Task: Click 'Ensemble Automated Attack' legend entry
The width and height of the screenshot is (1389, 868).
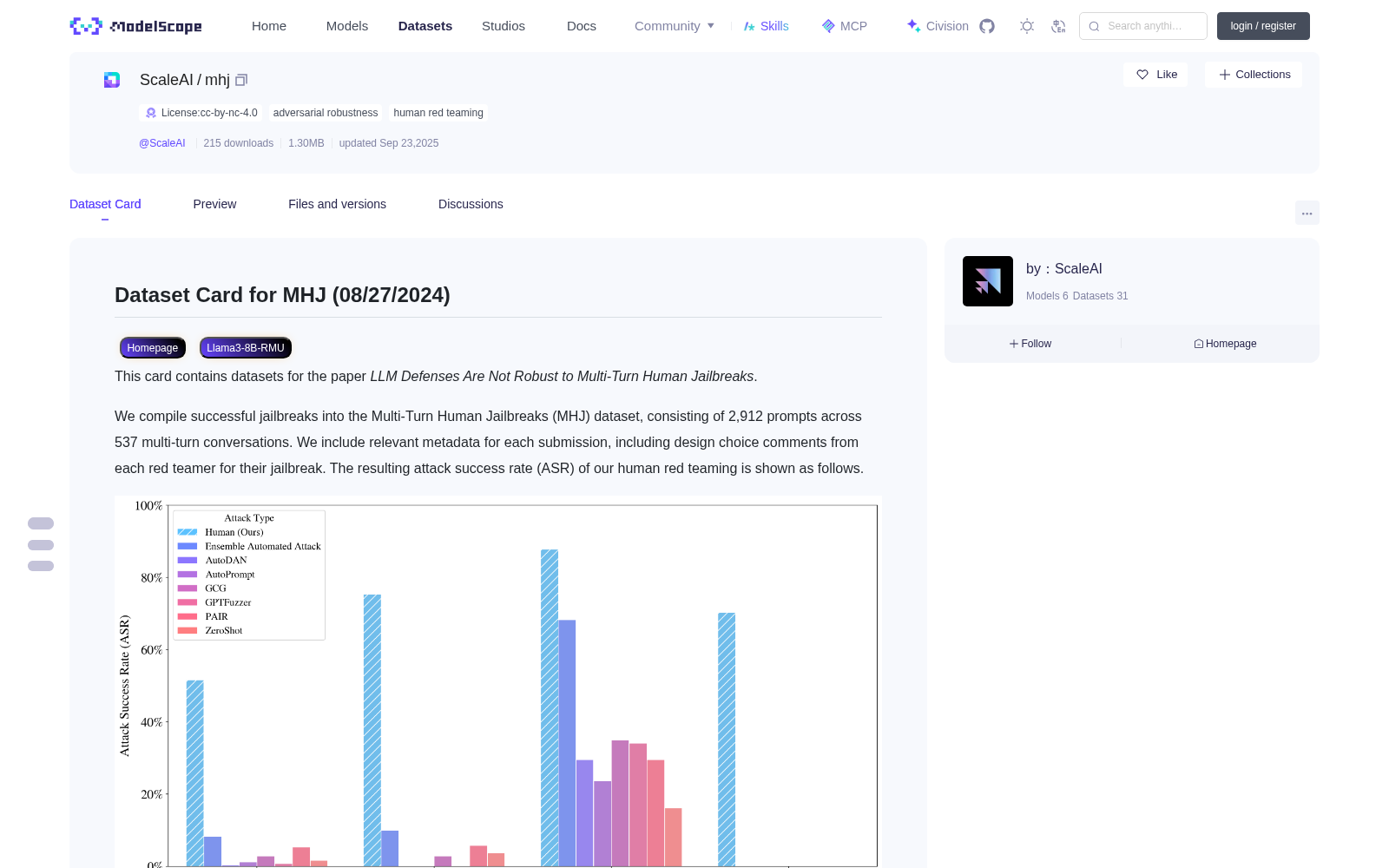Action: point(263,546)
